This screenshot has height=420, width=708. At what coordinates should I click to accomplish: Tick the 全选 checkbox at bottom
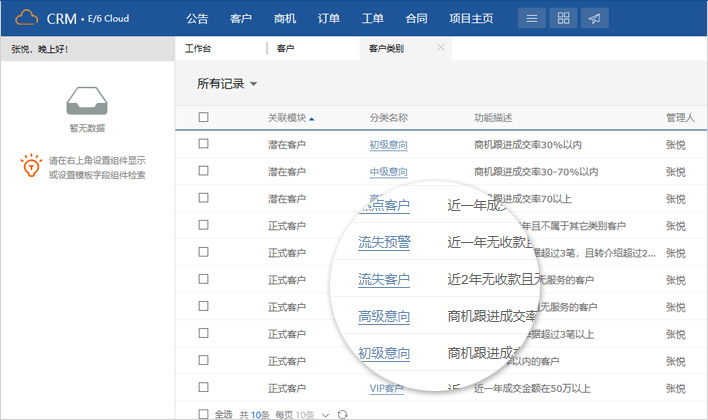[x=203, y=413]
